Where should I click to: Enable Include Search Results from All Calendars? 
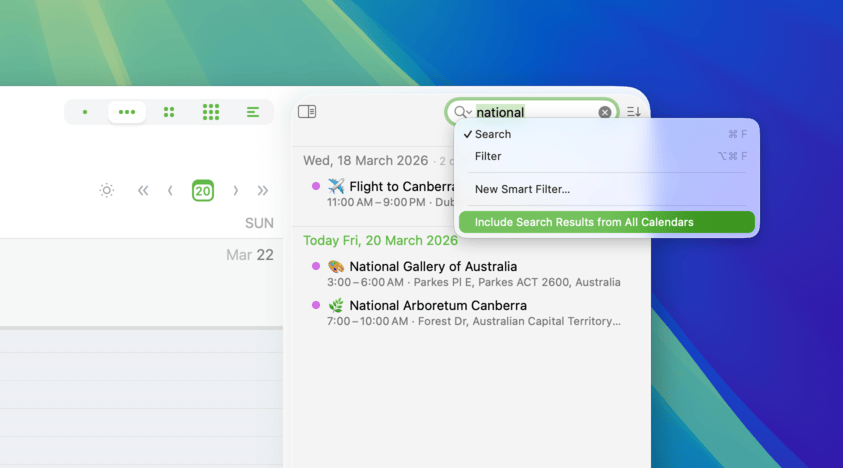(606, 222)
